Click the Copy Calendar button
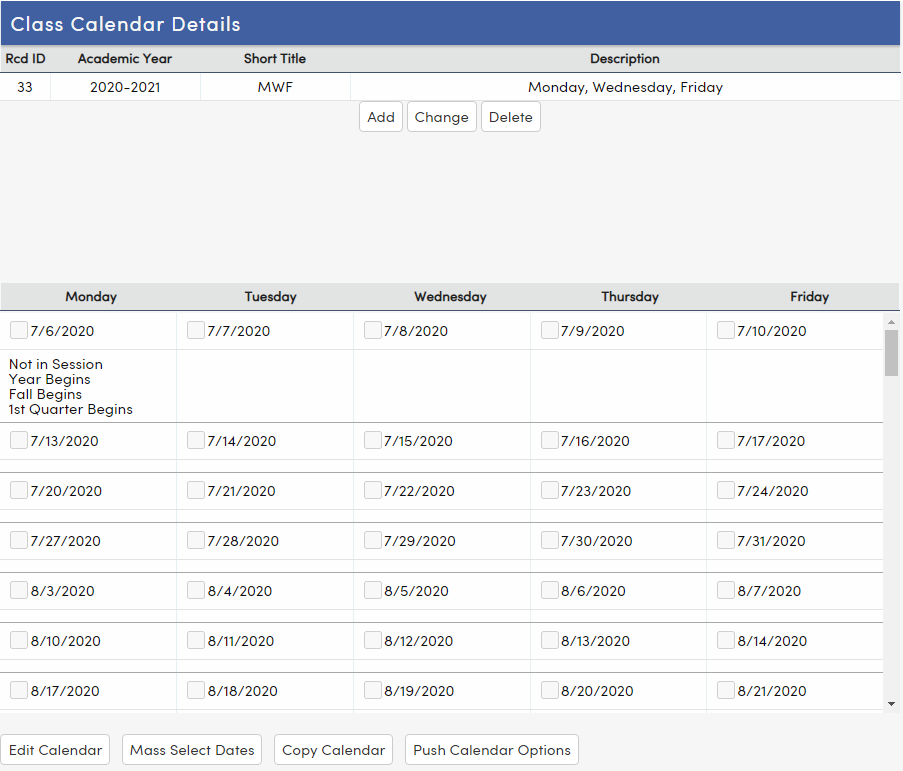The image size is (903, 771). click(x=333, y=749)
